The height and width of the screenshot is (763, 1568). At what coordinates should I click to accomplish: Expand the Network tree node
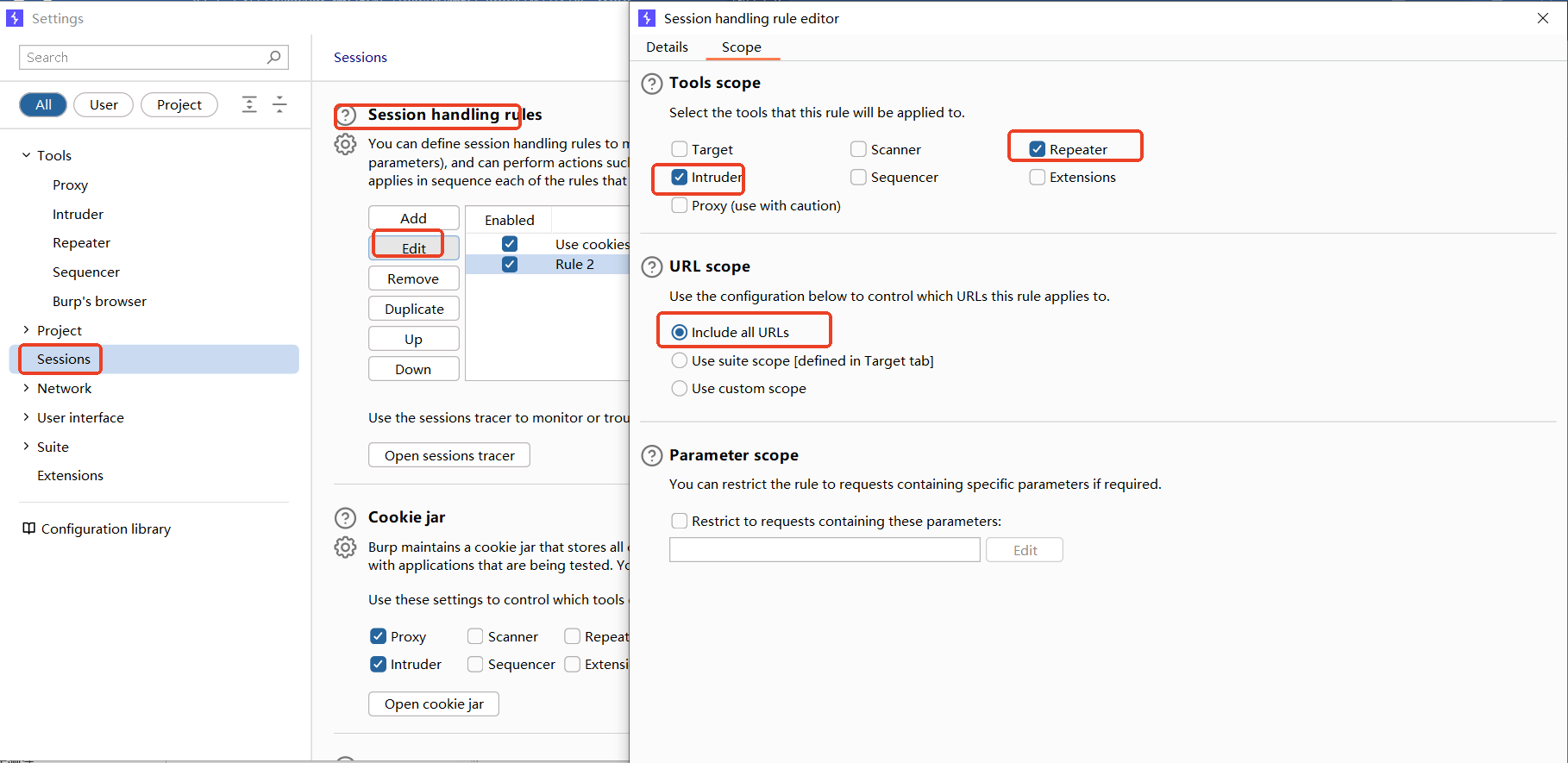pos(26,388)
